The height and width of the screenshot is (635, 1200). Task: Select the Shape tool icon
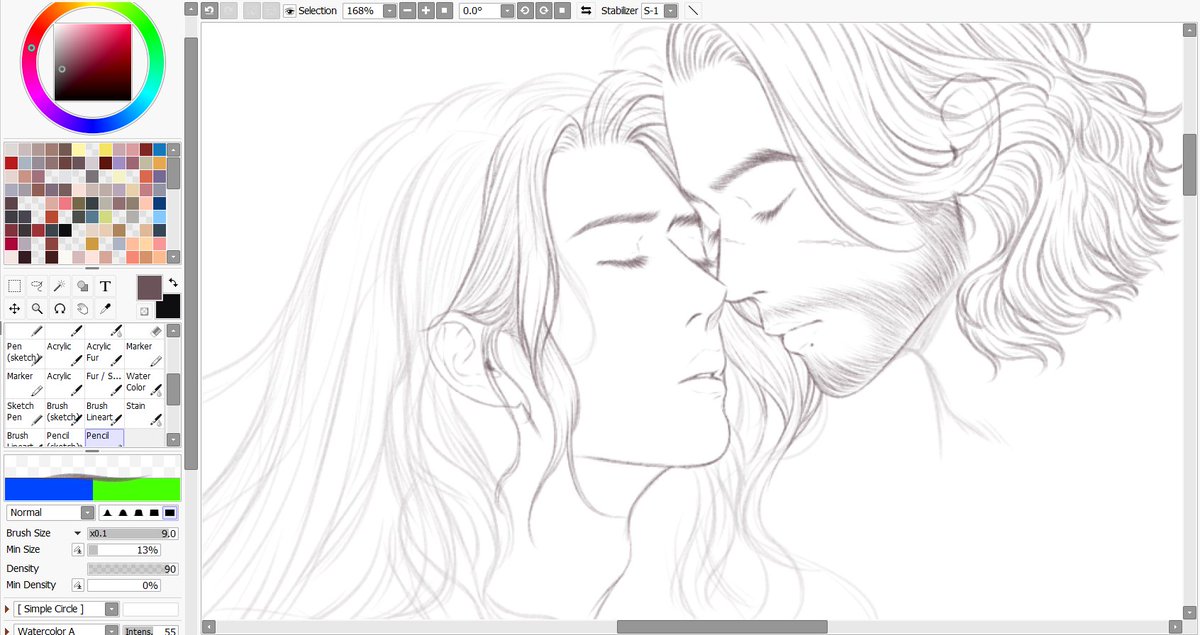pos(83,286)
